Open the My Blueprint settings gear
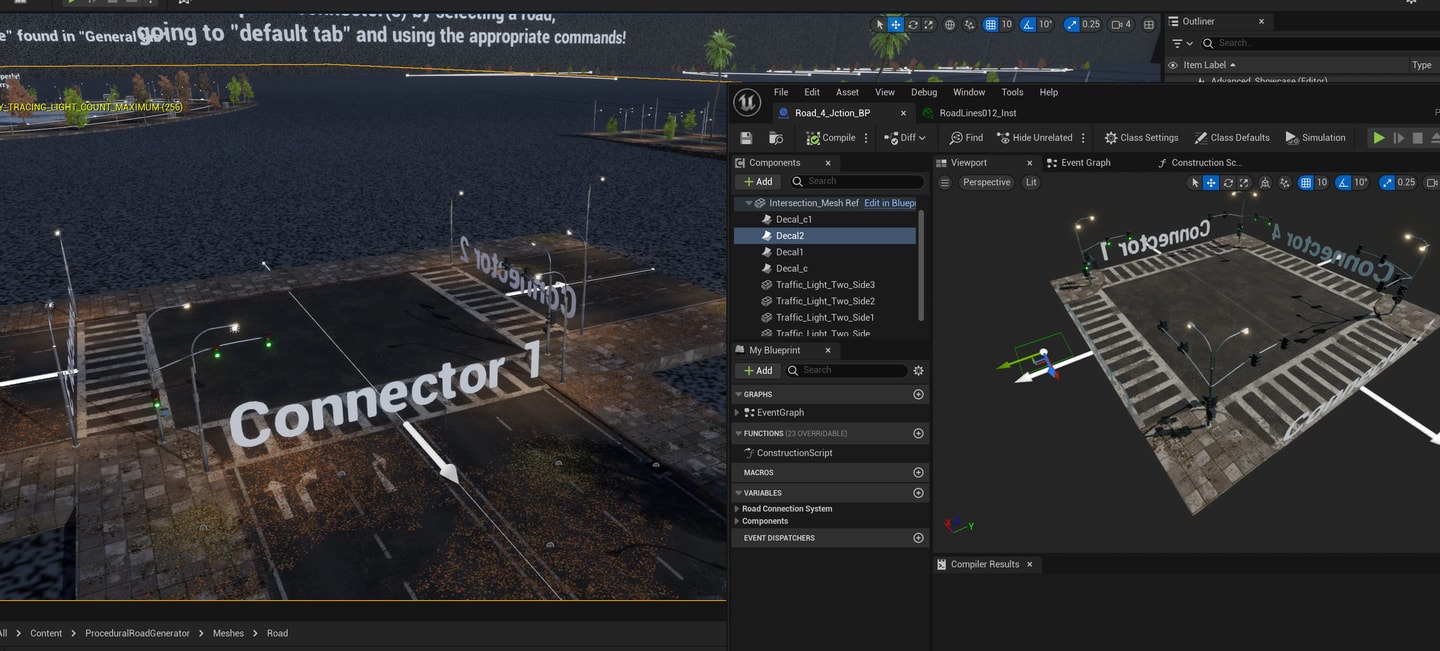Viewport: 1440px width, 651px height. pos(918,370)
